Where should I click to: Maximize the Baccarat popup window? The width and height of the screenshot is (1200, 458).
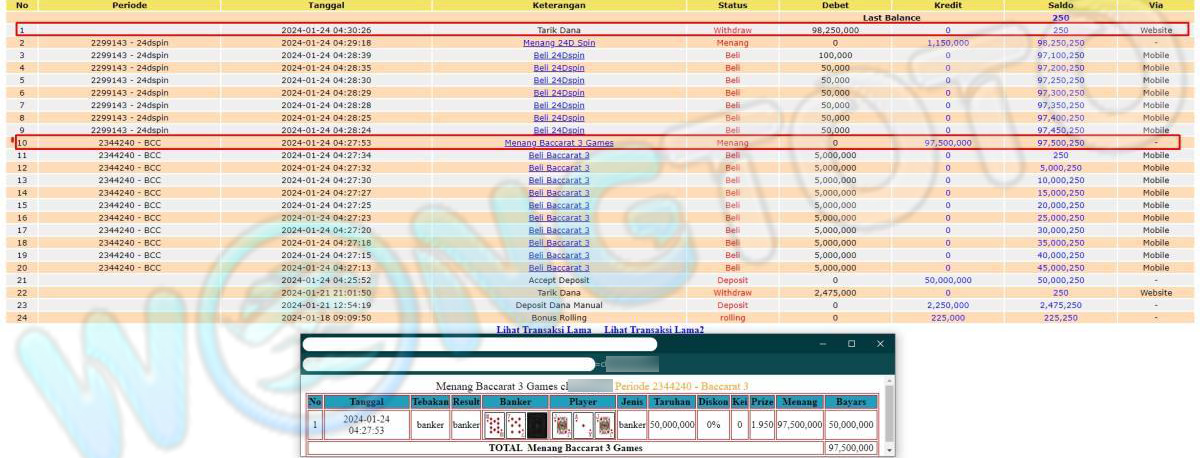(851, 344)
